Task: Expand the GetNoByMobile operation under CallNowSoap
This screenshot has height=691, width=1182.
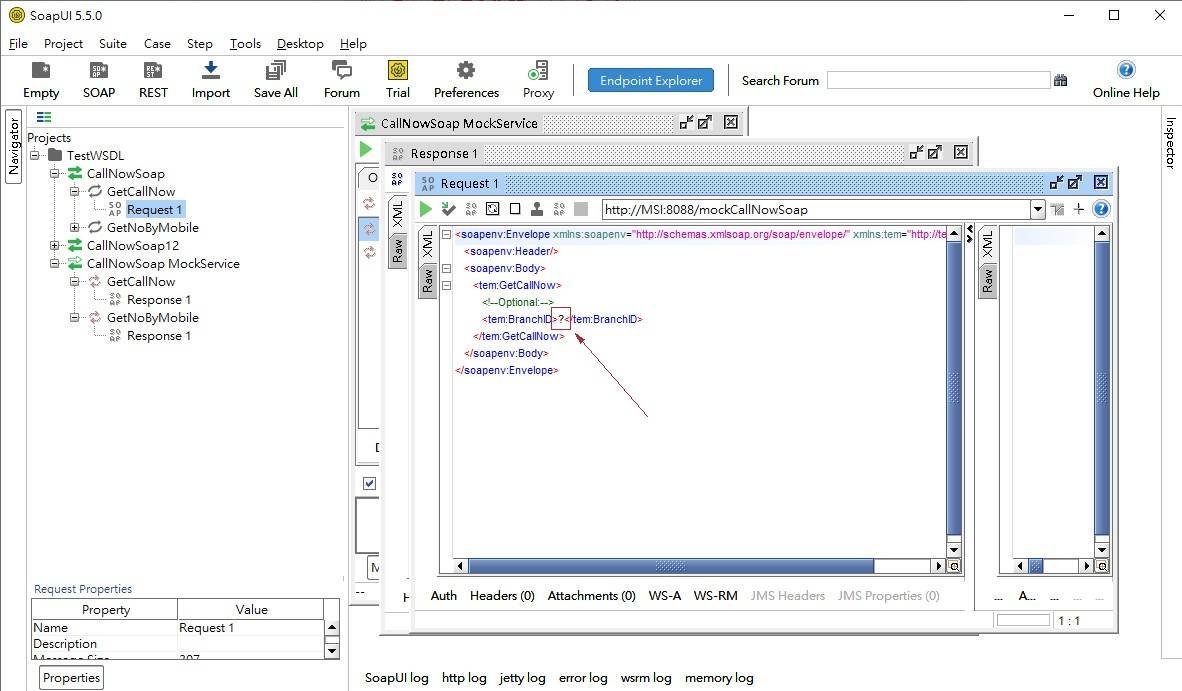Action: point(75,228)
